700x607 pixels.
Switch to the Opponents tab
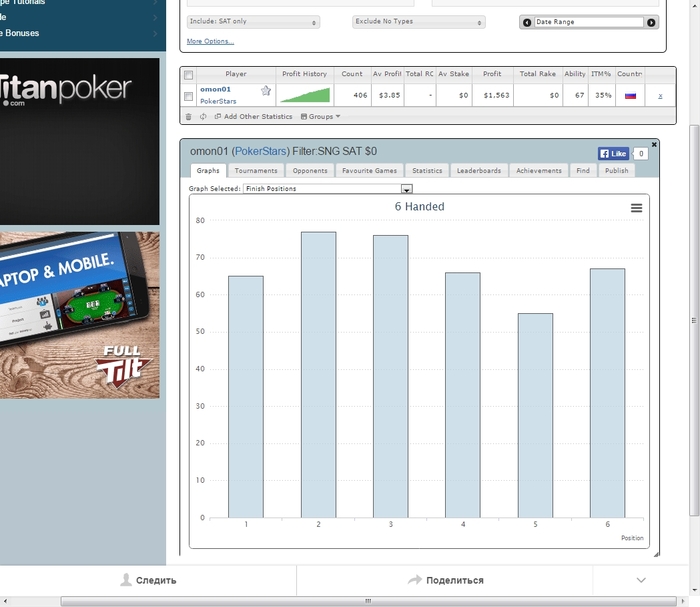pyautogui.click(x=310, y=170)
